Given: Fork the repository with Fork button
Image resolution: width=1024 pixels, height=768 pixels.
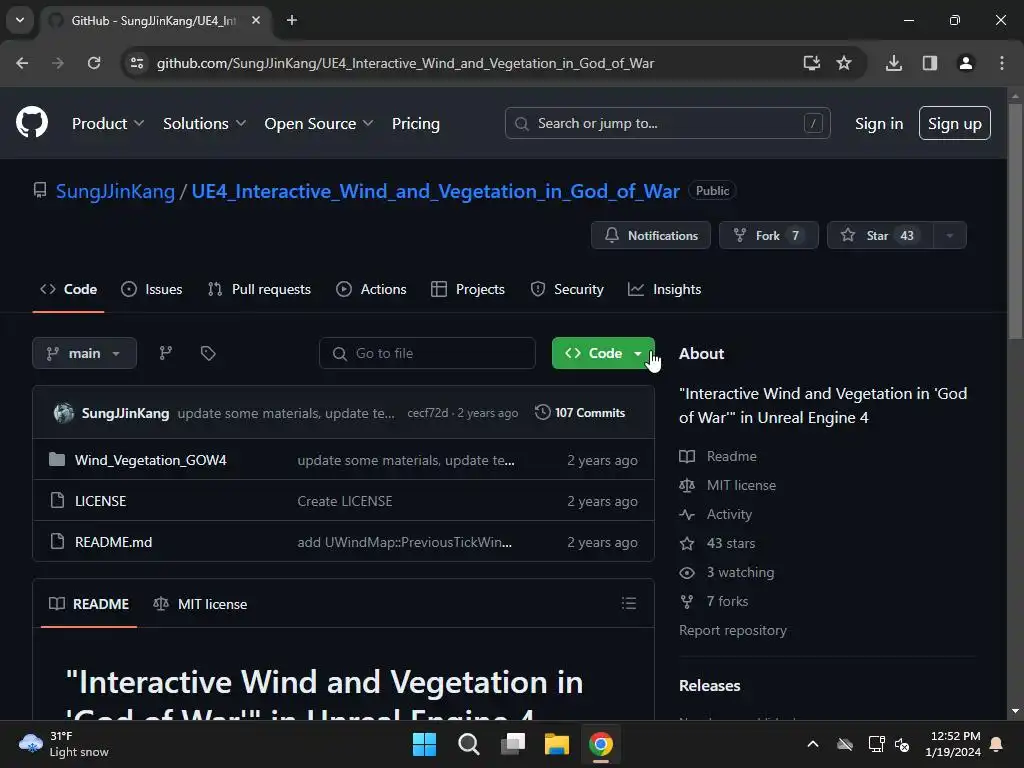Looking at the screenshot, I should [769, 236].
